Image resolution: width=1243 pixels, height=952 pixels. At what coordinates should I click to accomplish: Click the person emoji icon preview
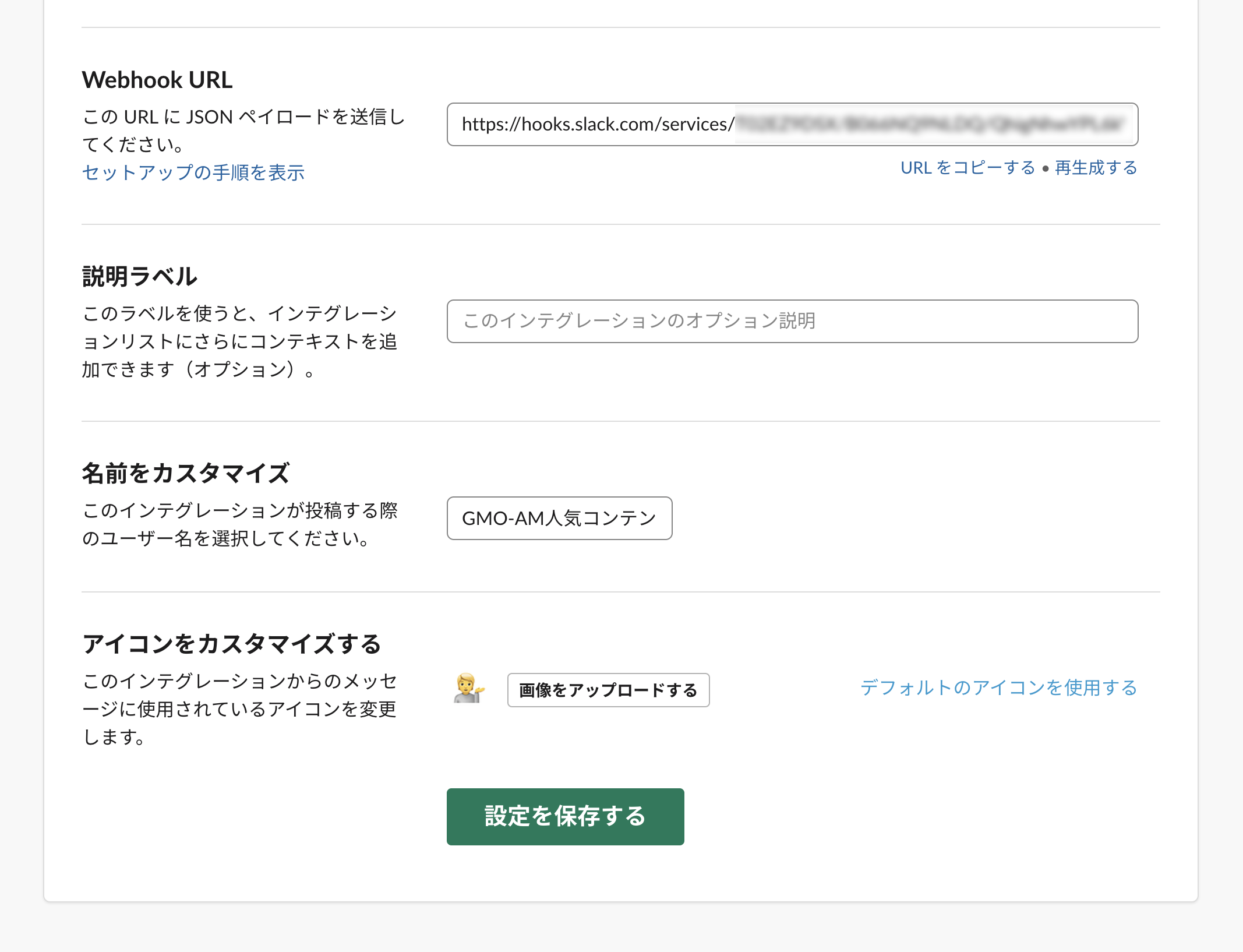(x=469, y=689)
